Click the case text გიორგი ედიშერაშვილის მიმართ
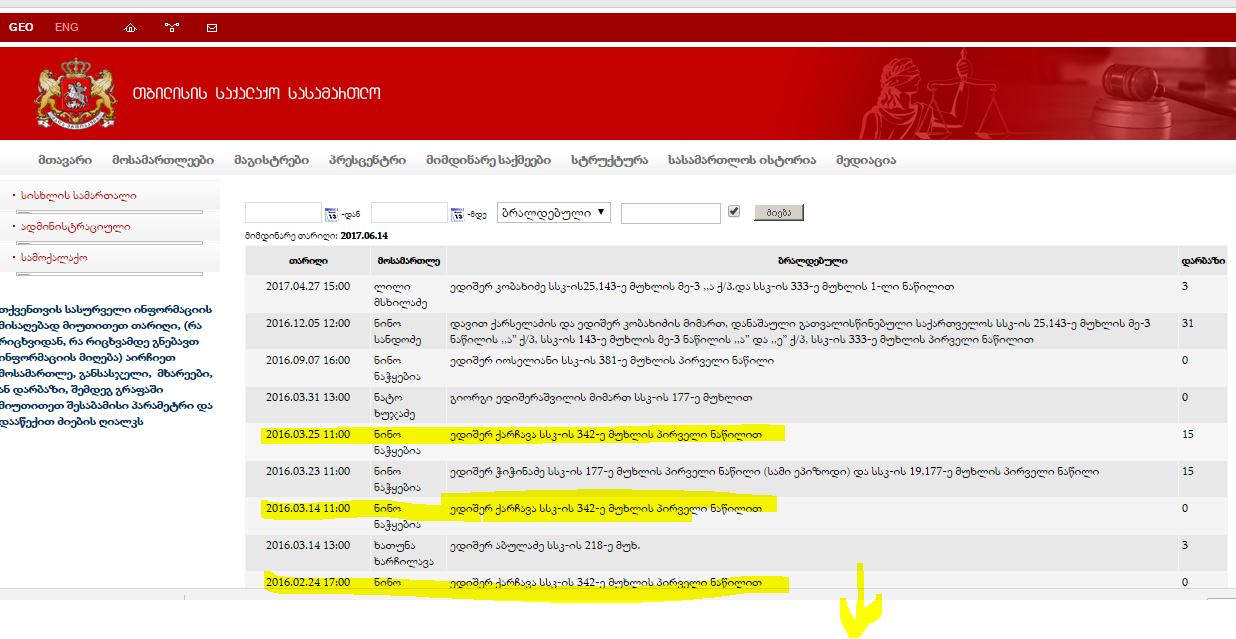Screen dimensions: 1236x639 pos(600,397)
